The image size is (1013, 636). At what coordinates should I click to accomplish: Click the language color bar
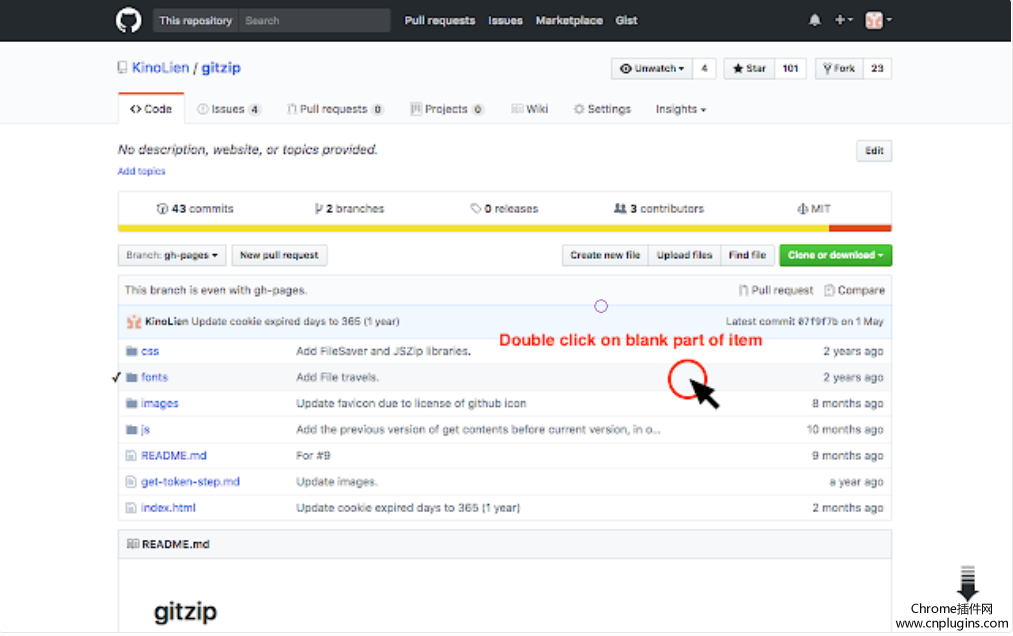pyautogui.click(x=504, y=228)
